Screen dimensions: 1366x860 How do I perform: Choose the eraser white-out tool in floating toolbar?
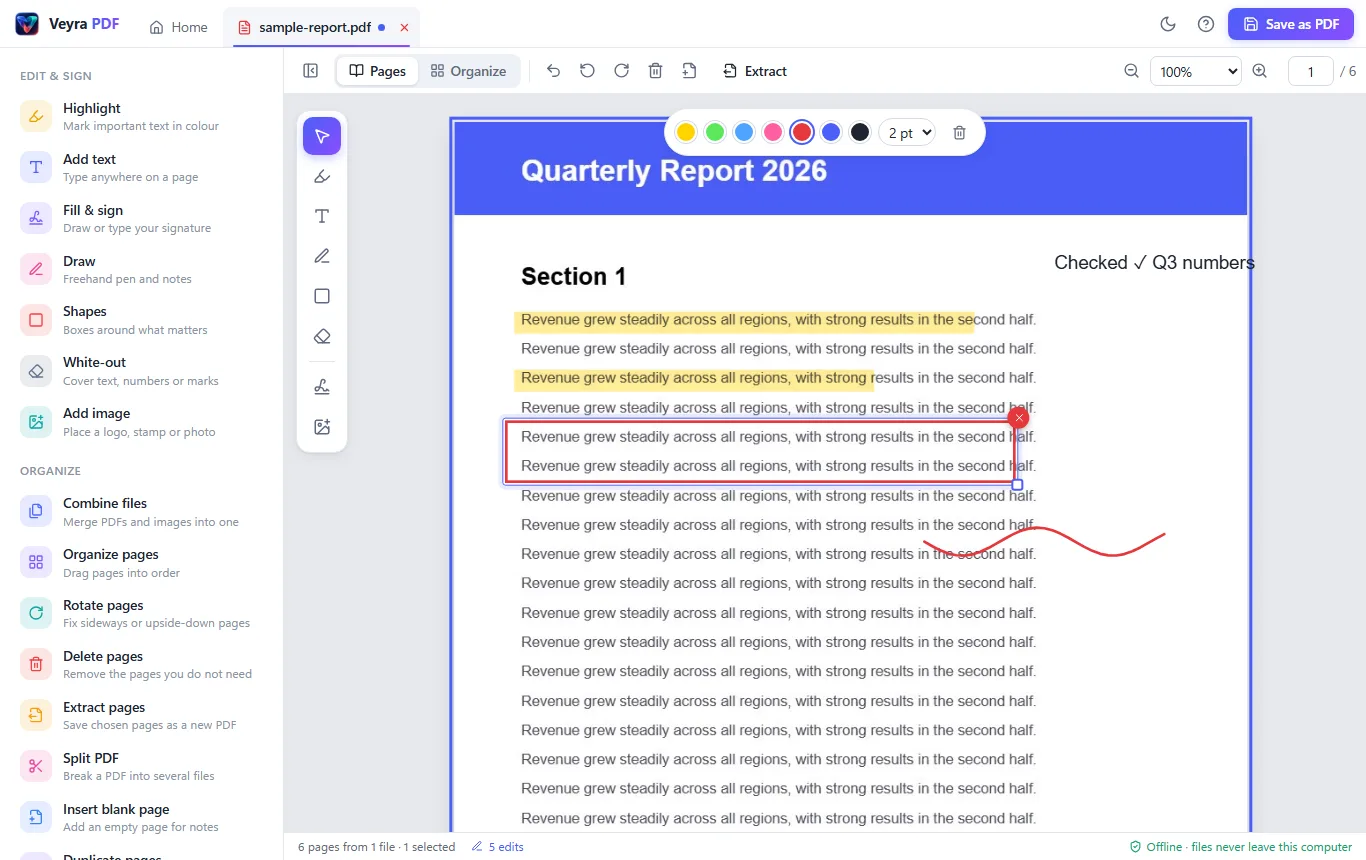tap(322, 336)
